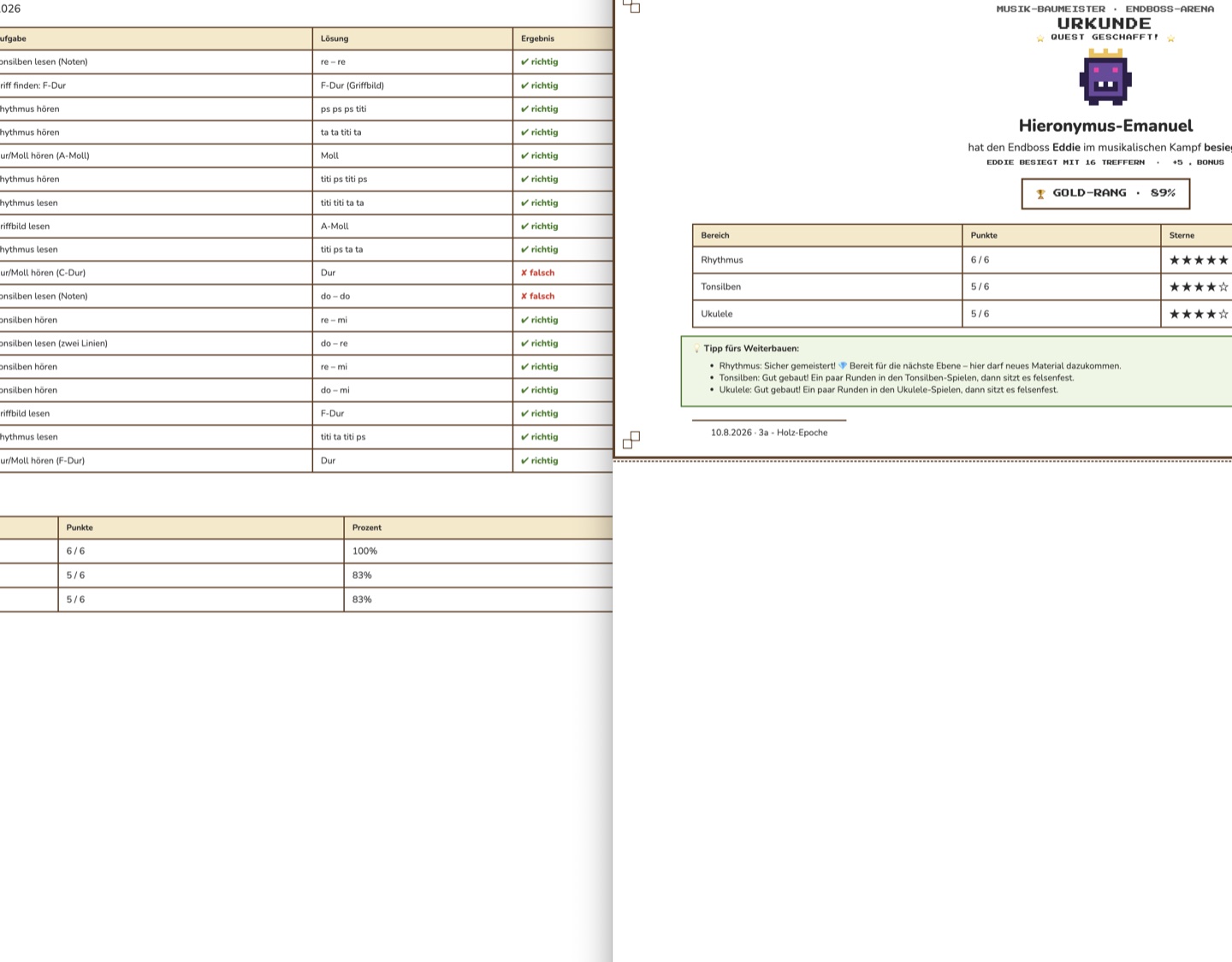The width and height of the screenshot is (1232, 962).
Task: Click the GOLD-RANG · 89% badge
Action: pyautogui.click(x=1105, y=193)
